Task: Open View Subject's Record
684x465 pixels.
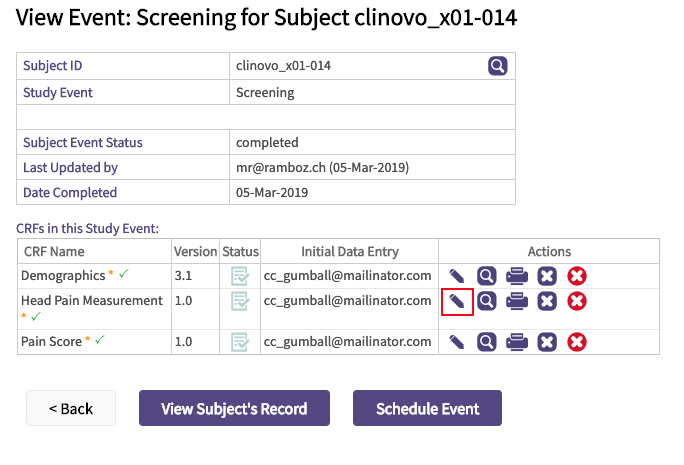Action: point(233,408)
